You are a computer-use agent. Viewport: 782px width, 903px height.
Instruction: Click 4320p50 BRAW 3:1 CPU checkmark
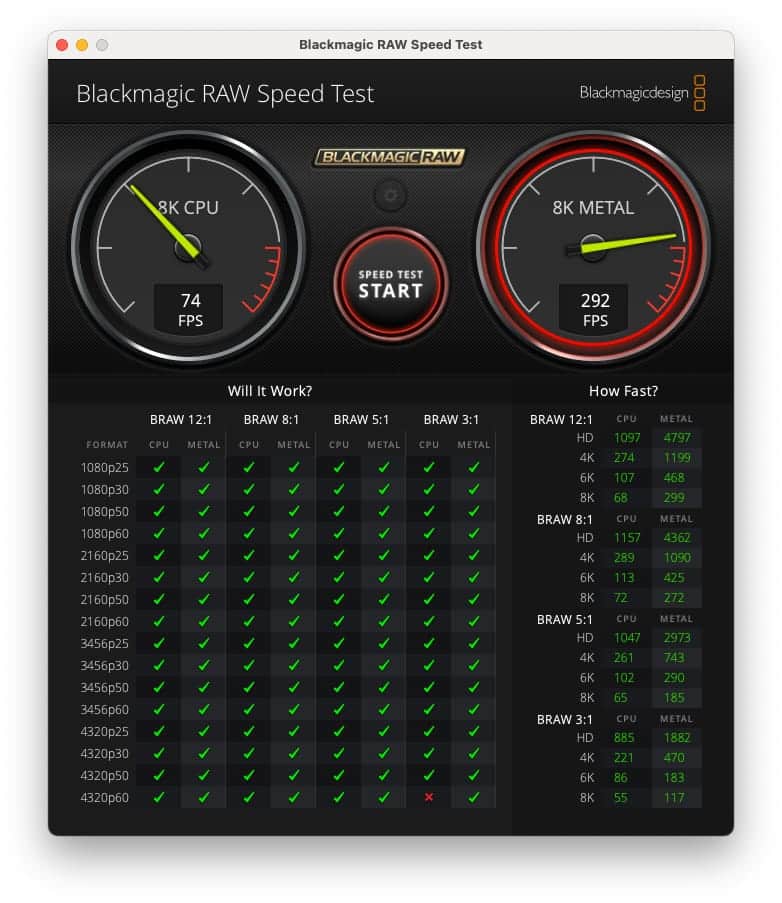click(428, 775)
